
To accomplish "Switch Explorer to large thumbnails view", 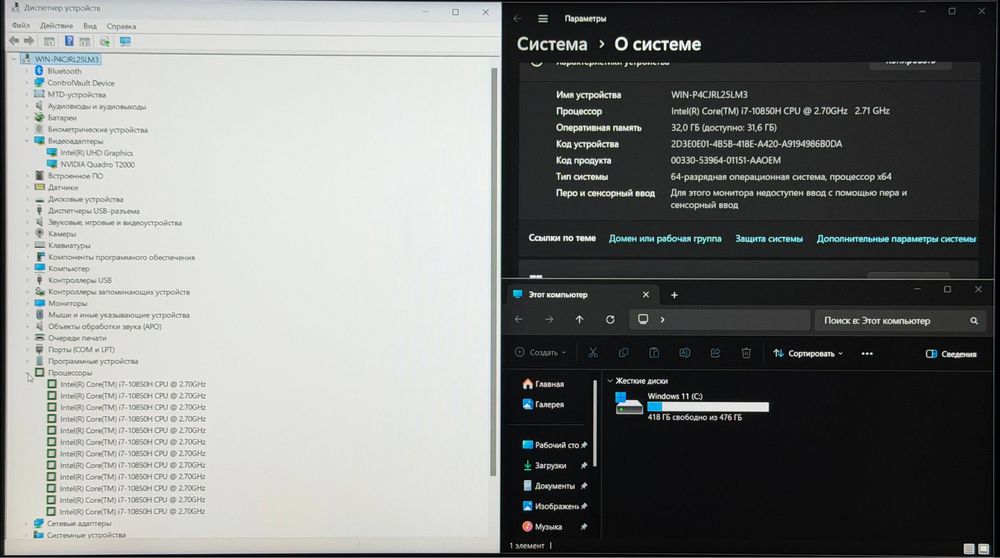I will pos(983,548).
